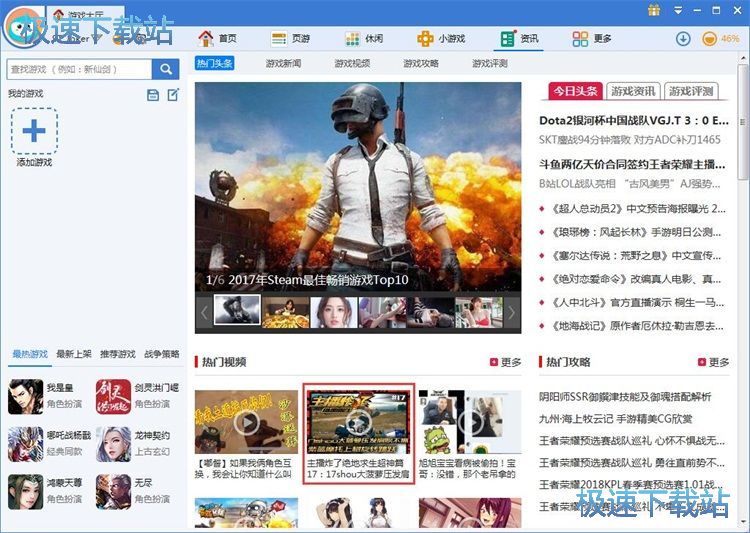
Task: Select the 游戏攻略 sub-tab
Action: (x=421, y=63)
